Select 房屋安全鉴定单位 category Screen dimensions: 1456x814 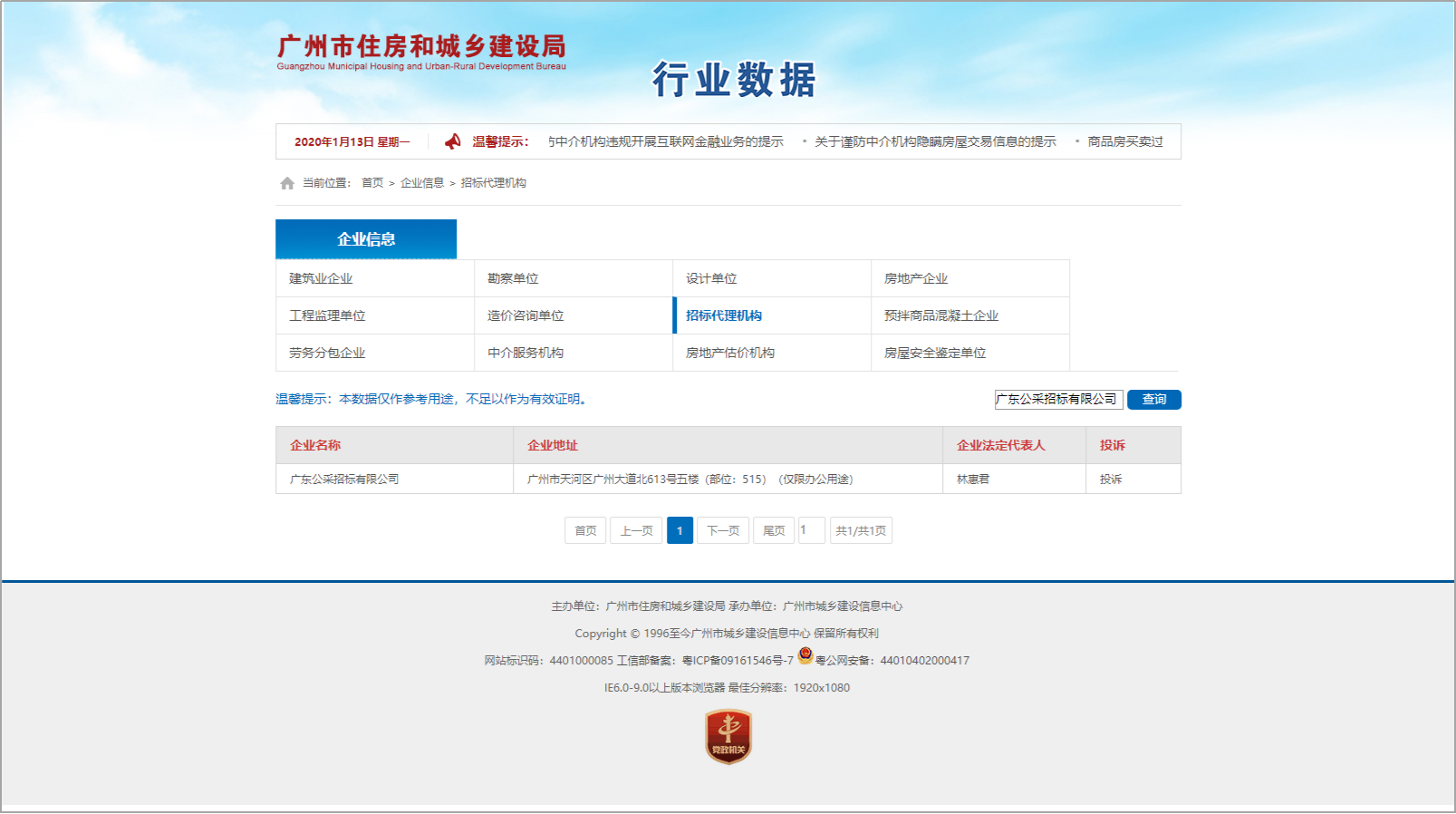934,353
